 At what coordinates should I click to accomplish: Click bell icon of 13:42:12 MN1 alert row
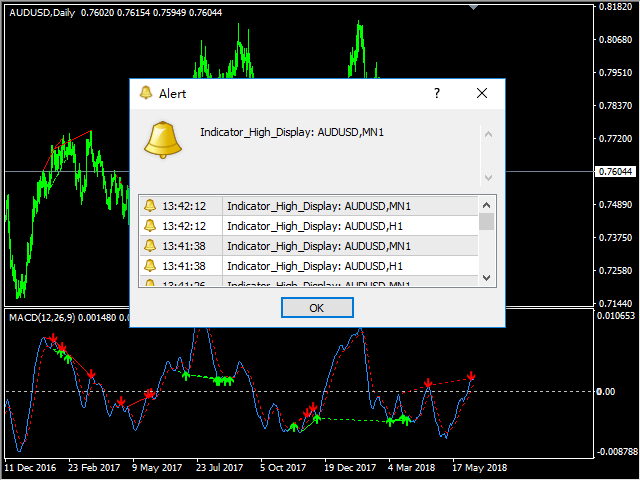(150, 206)
